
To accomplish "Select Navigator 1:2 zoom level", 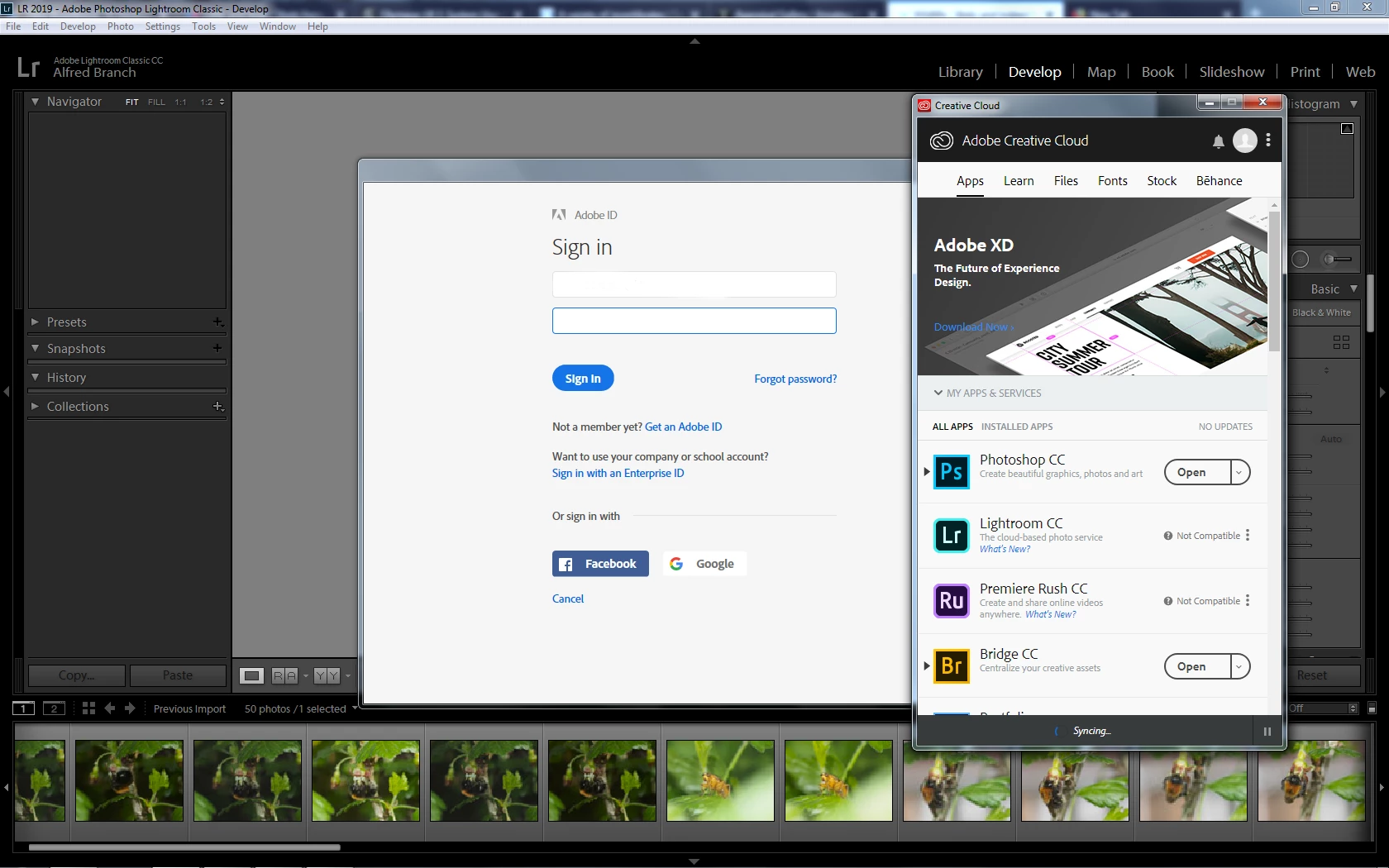I will tap(207, 103).
